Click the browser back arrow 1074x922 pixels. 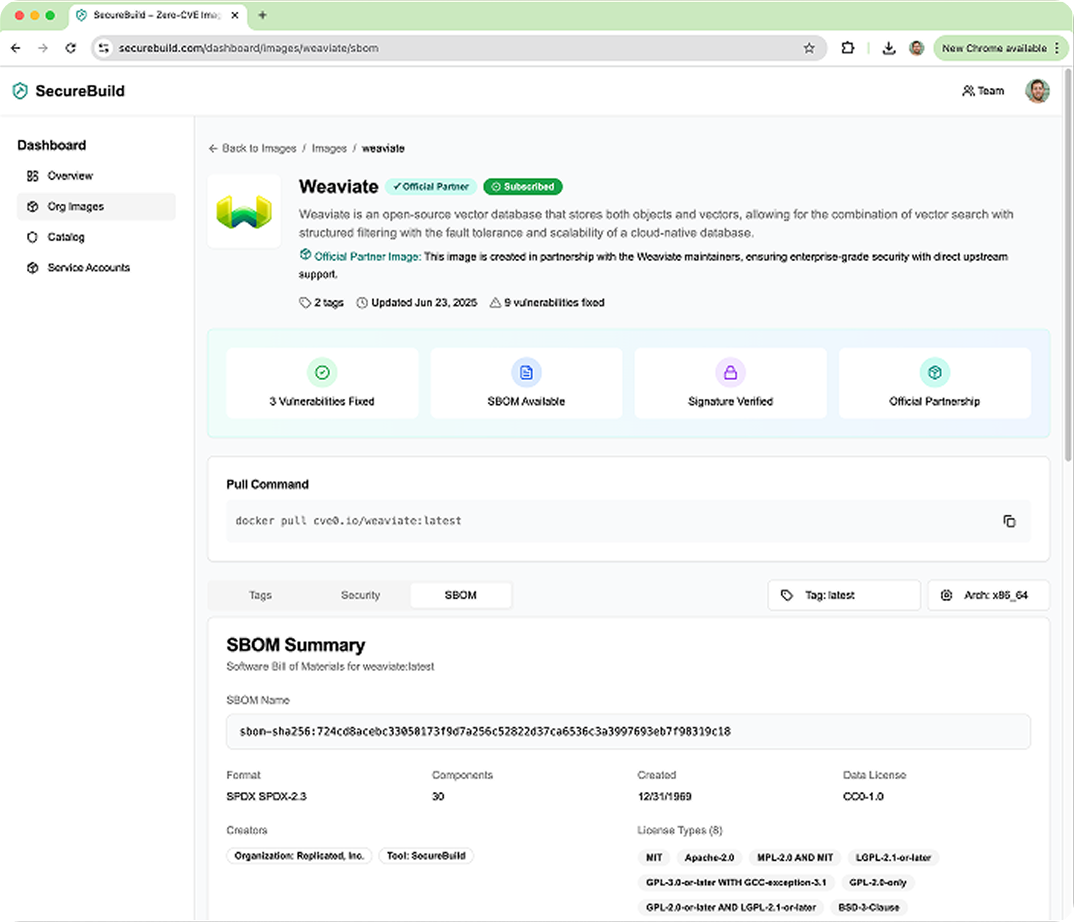16,48
